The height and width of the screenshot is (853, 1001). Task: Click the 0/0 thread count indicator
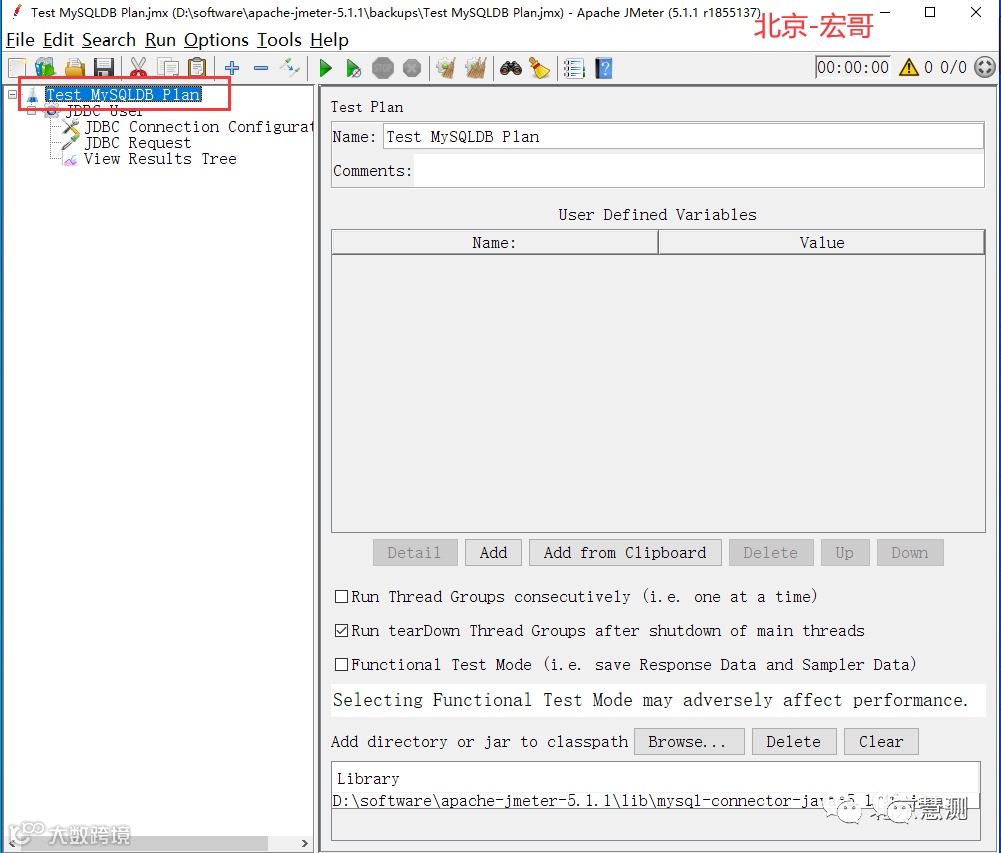coord(953,67)
